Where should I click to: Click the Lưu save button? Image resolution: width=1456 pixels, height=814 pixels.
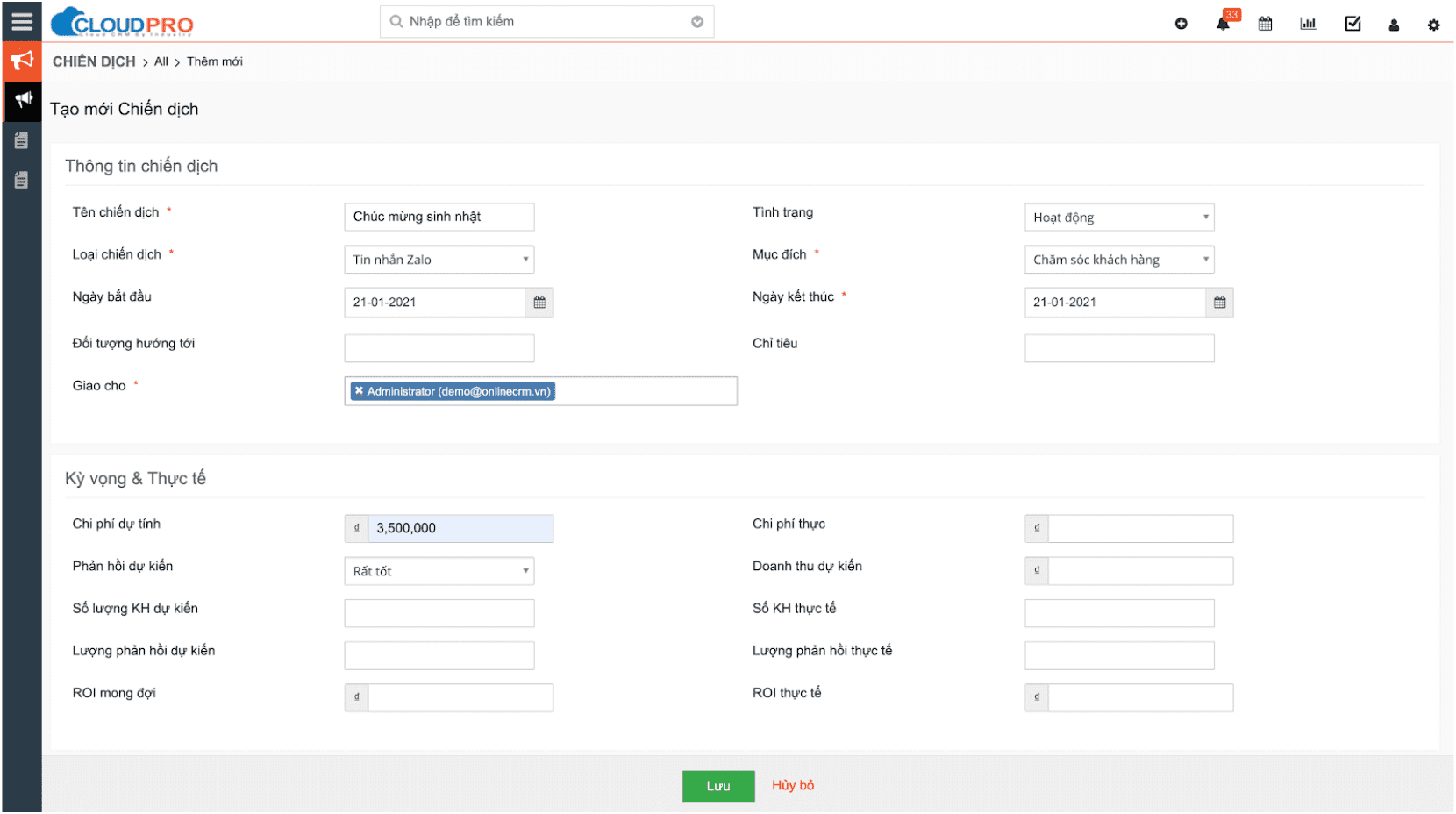[718, 786]
